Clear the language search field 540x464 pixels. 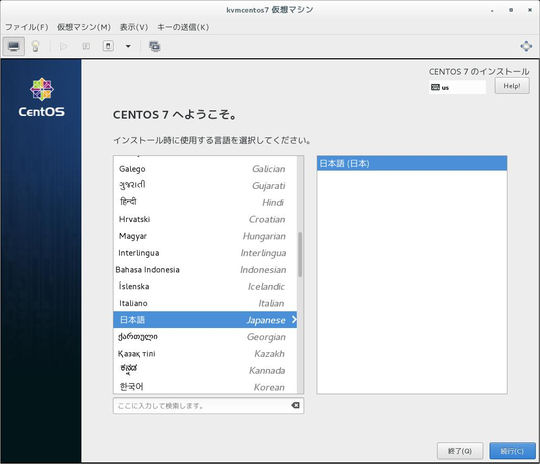click(295, 405)
